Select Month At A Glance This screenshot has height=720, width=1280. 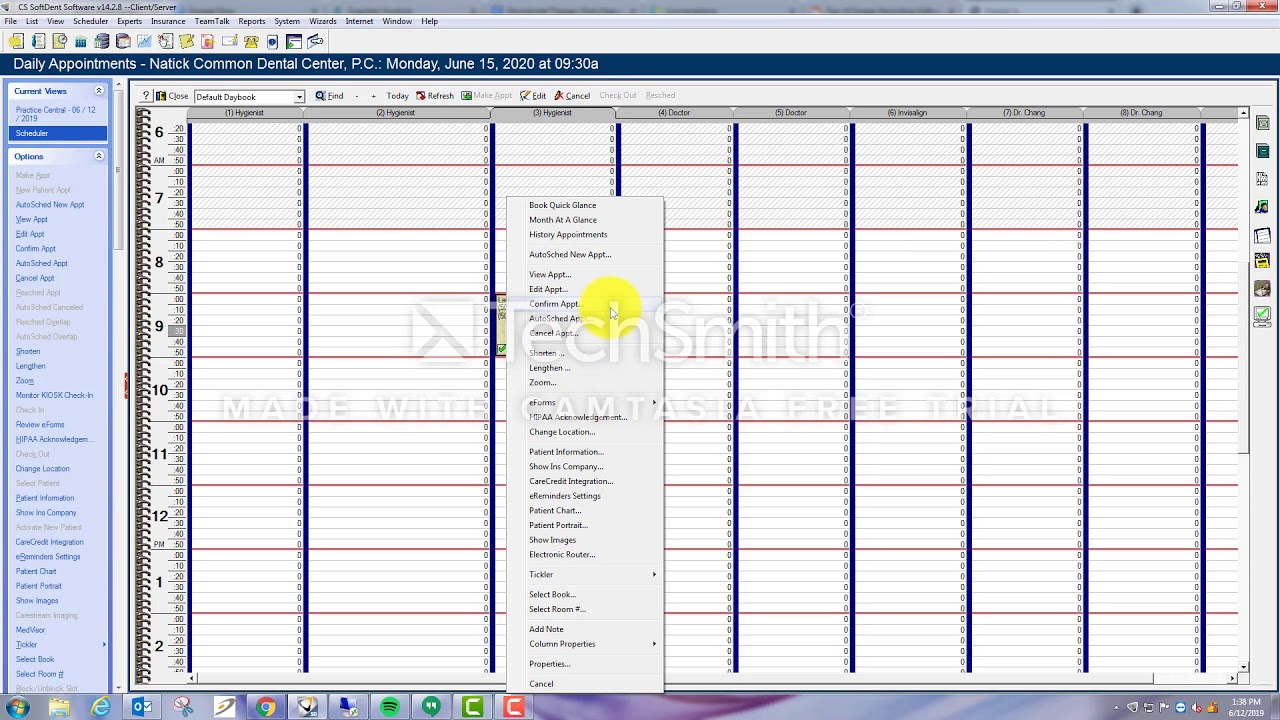click(x=562, y=220)
